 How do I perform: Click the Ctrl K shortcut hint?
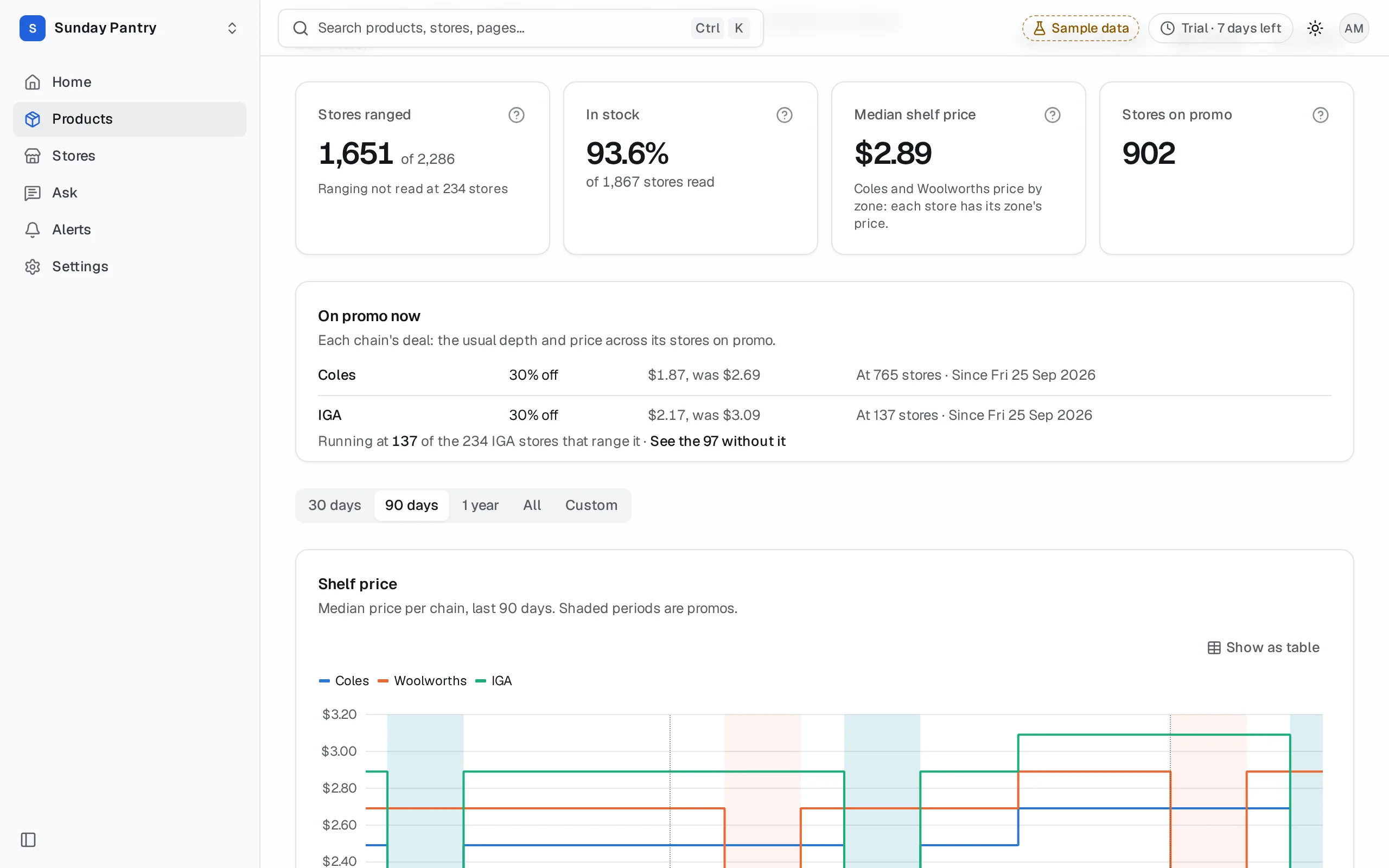click(721, 28)
